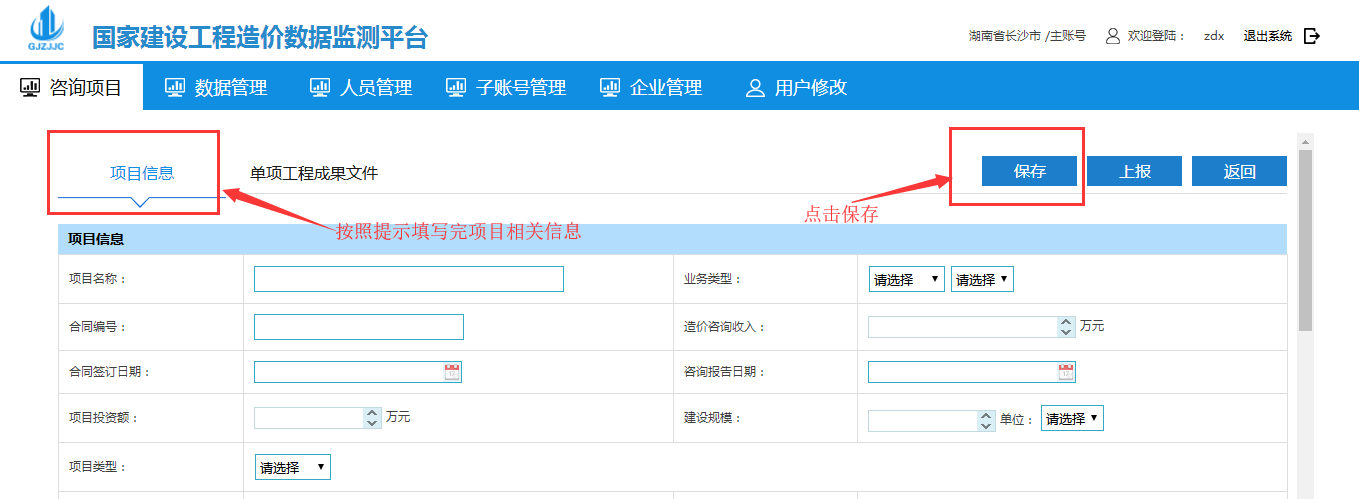Increase 造价咨询收入 value with up arrow
The width and height of the screenshot is (1359, 499).
click(x=1065, y=322)
